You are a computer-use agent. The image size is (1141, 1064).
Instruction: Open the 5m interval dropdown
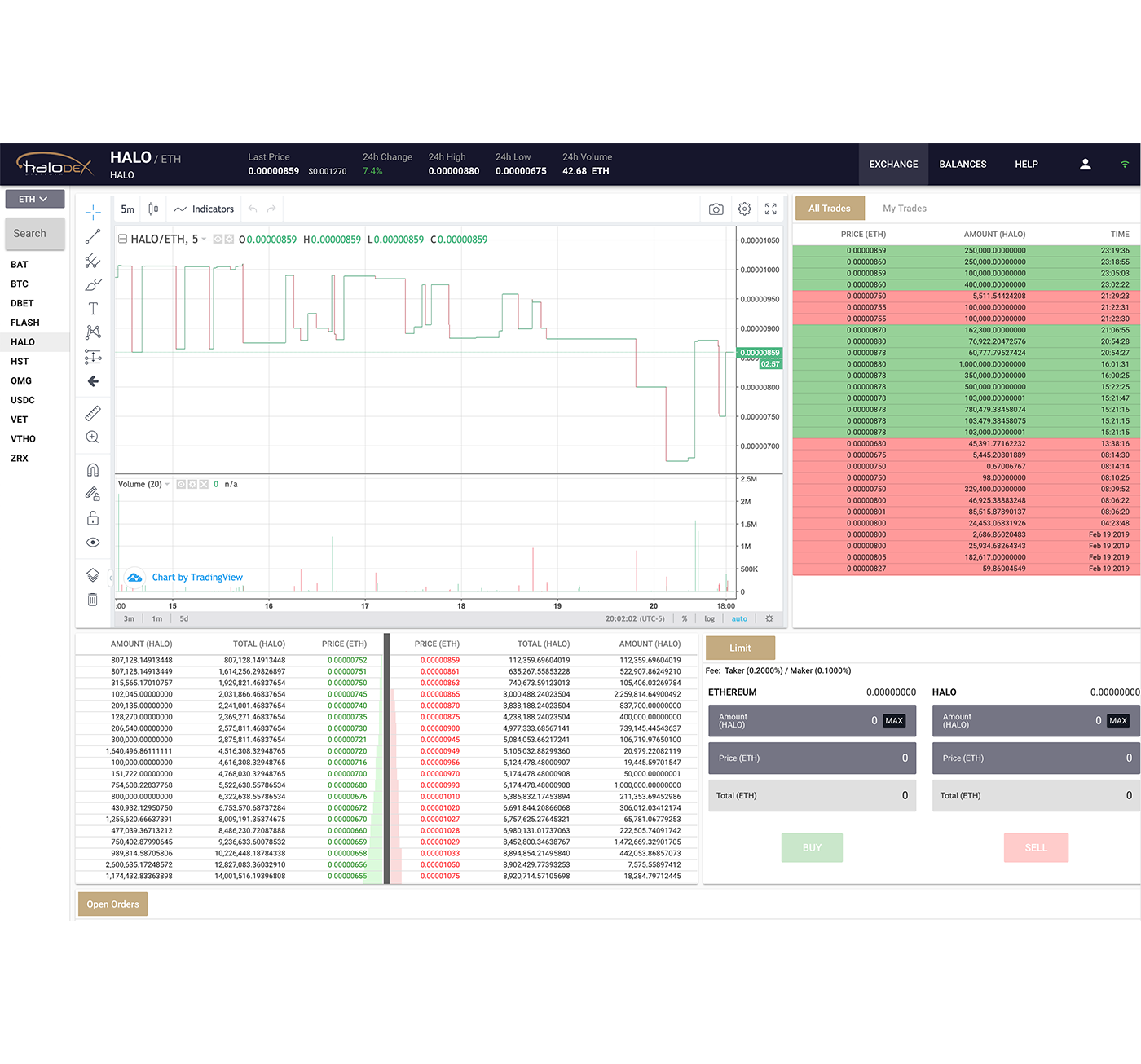[x=128, y=209]
